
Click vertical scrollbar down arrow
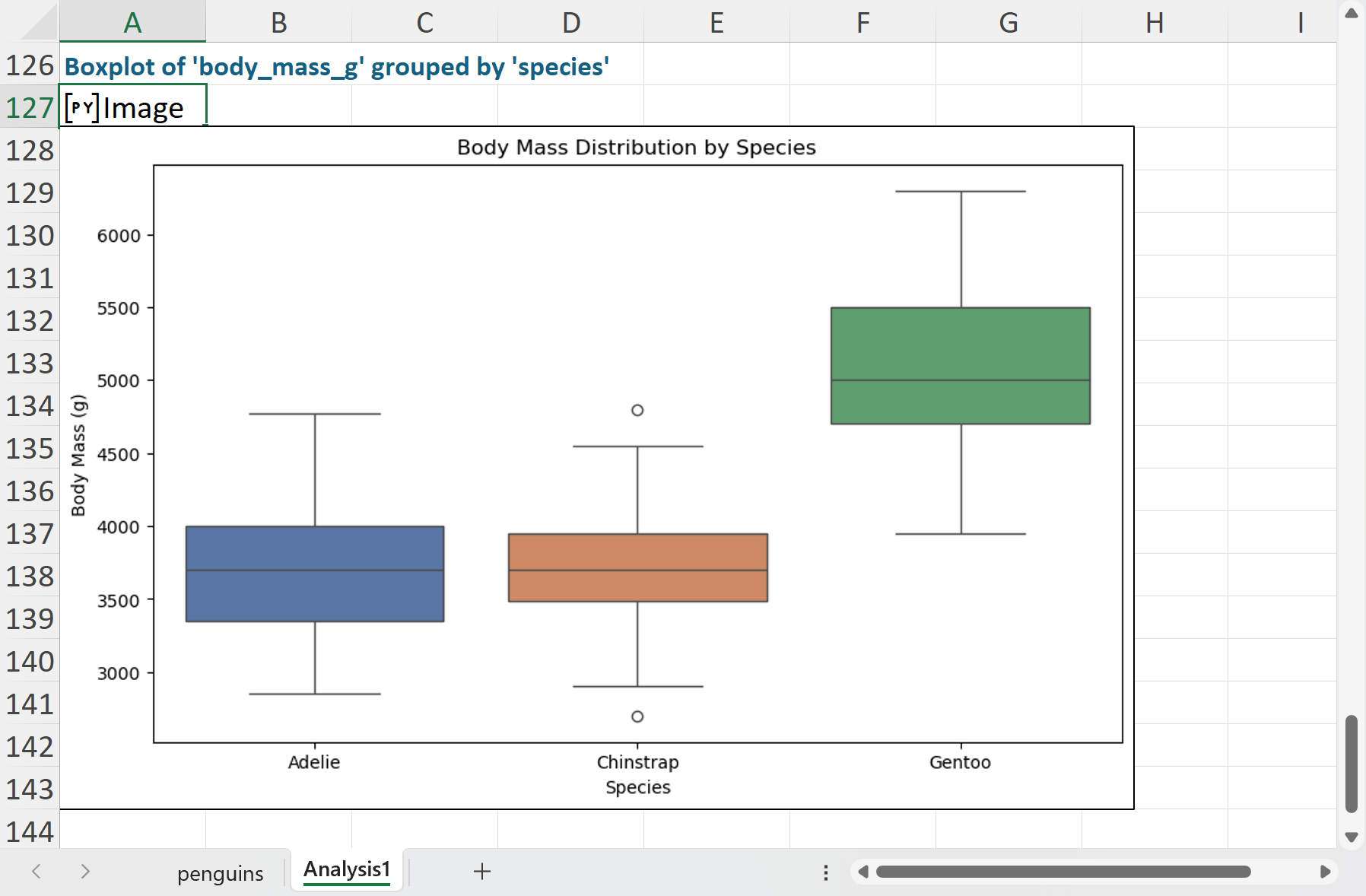click(1352, 837)
